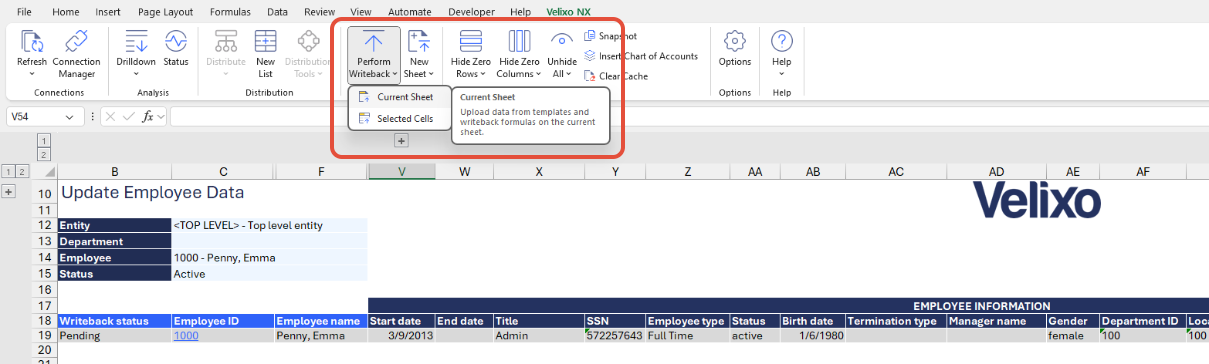The image size is (1209, 364).
Task: Open the Unhide All dropdown
Action: (x=562, y=68)
